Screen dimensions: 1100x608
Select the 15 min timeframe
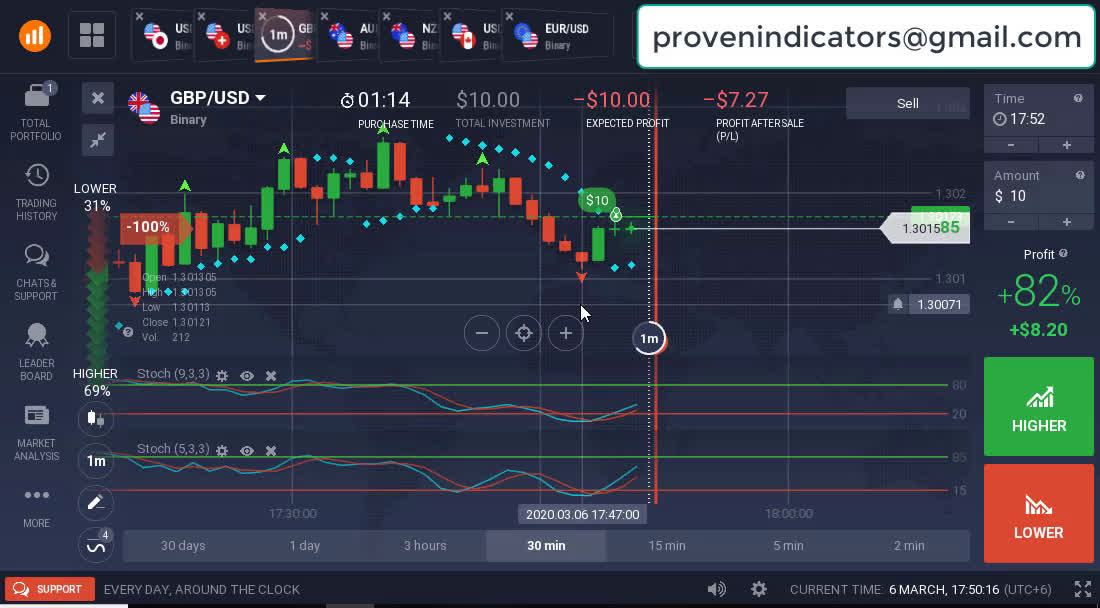pos(666,545)
